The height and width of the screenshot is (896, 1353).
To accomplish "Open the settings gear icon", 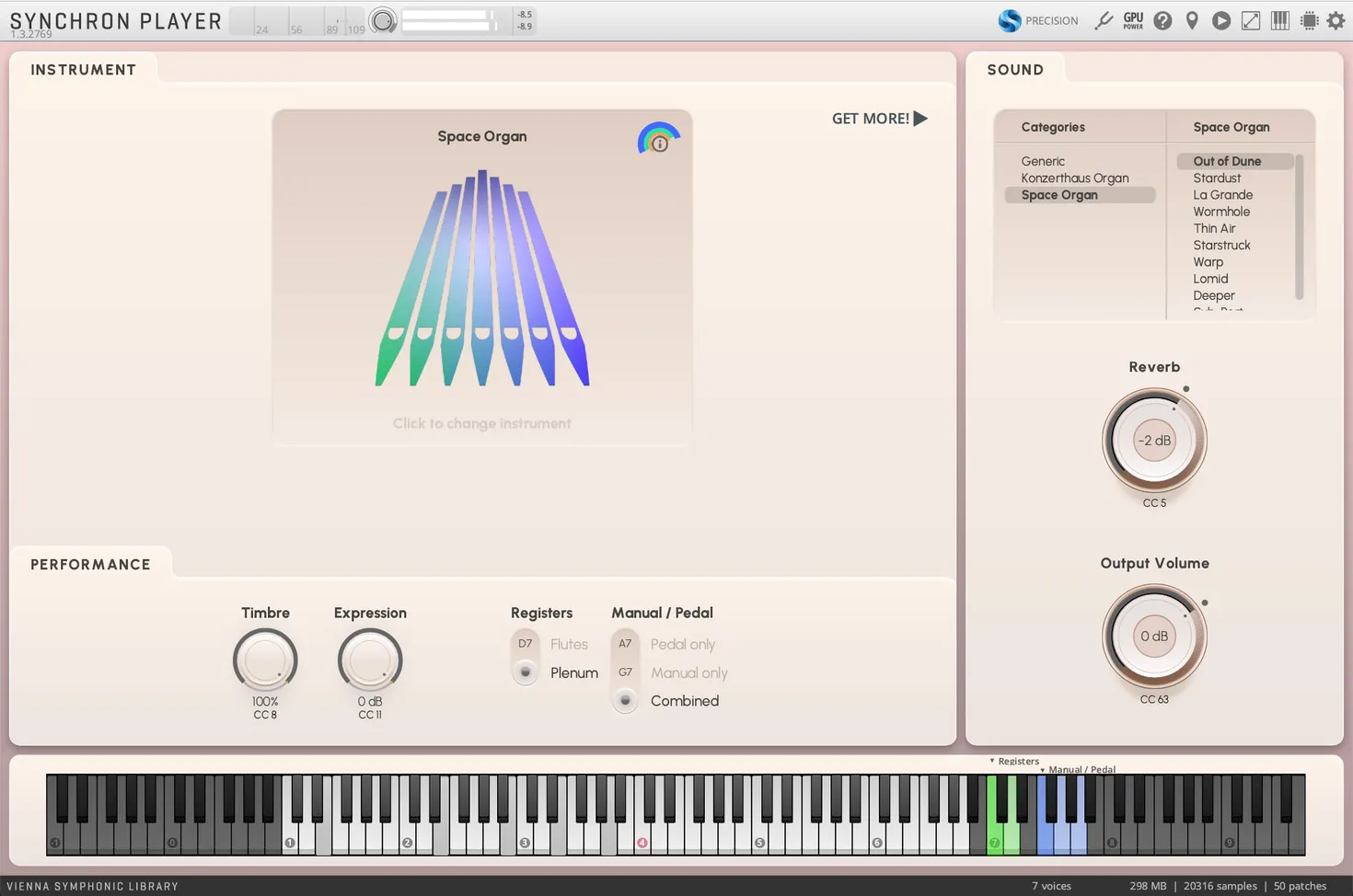I will click(1336, 20).
